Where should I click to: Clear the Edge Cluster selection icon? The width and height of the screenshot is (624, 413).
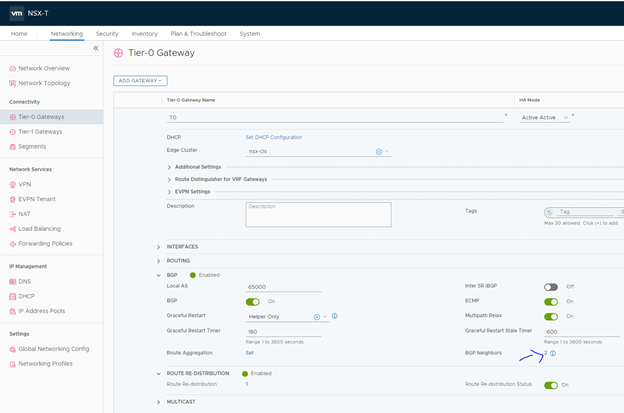[379, 152]
